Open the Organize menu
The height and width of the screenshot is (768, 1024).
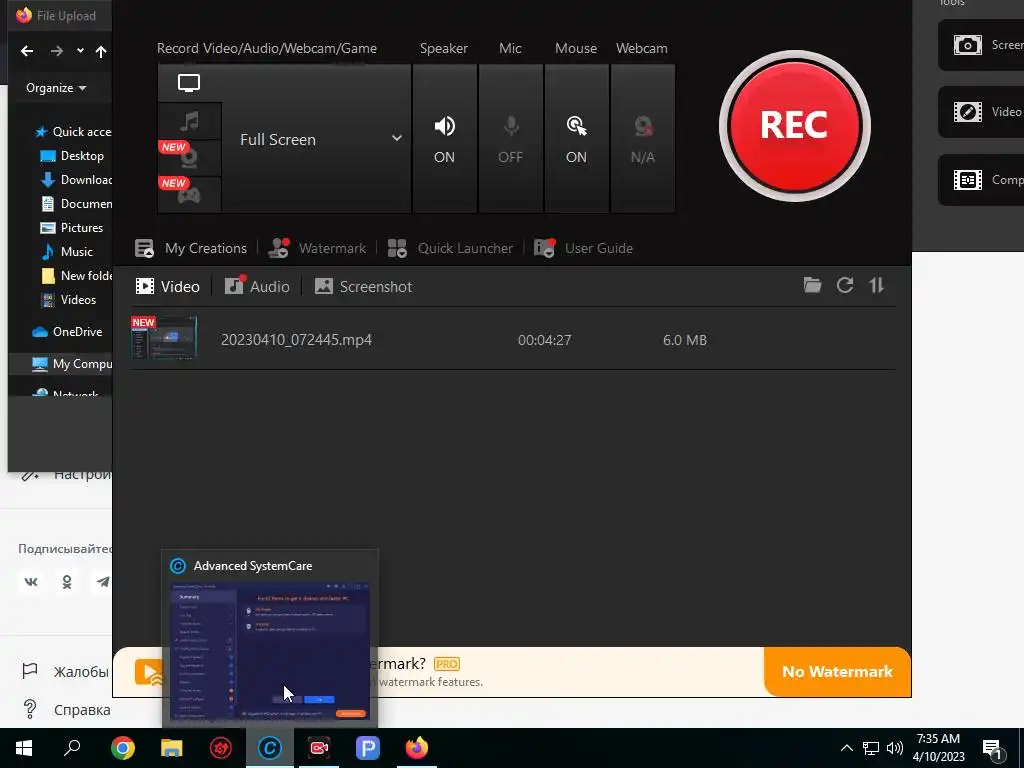(56, 88)
